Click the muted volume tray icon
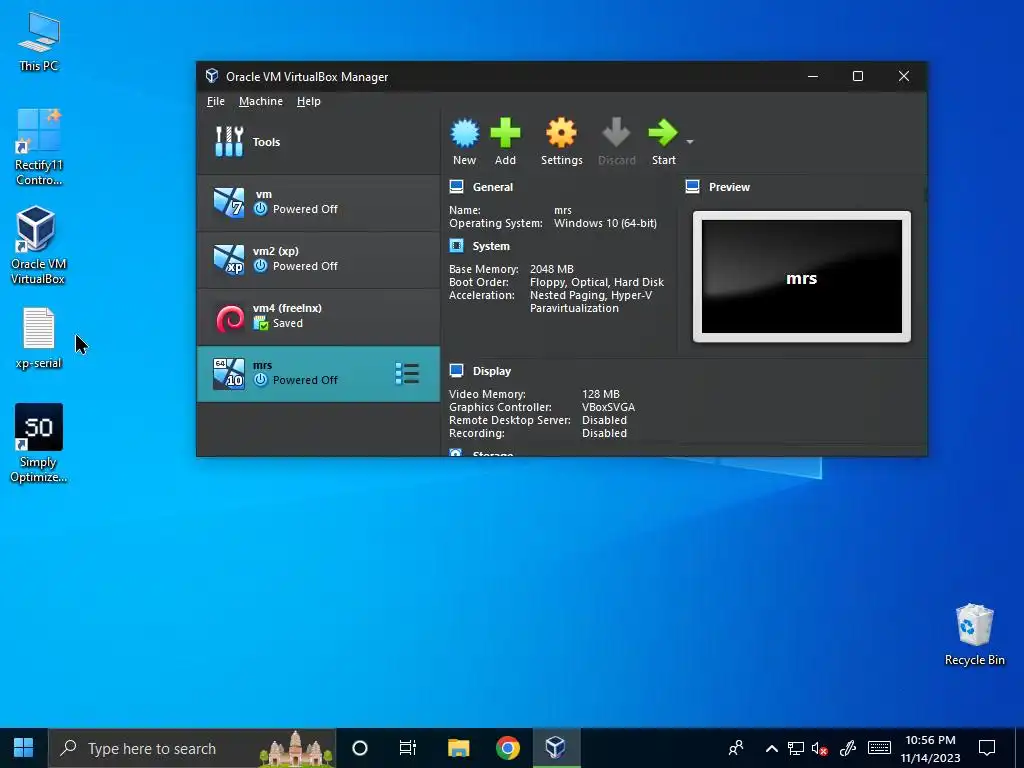The height and width of the screenshot is (768, 1024). pyautogui.click(x=820, y=748)
